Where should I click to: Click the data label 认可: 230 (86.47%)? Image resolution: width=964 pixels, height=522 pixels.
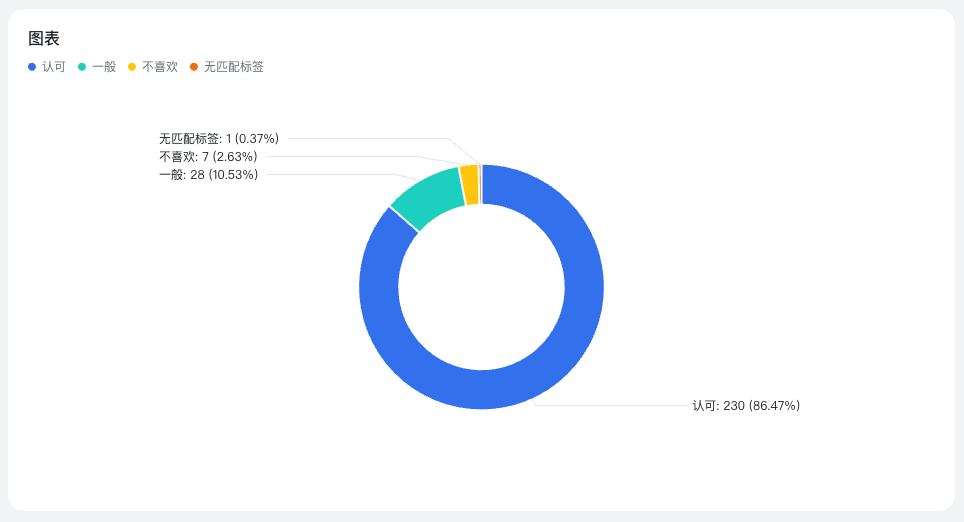pyautogui.click(x=746, y=406)
